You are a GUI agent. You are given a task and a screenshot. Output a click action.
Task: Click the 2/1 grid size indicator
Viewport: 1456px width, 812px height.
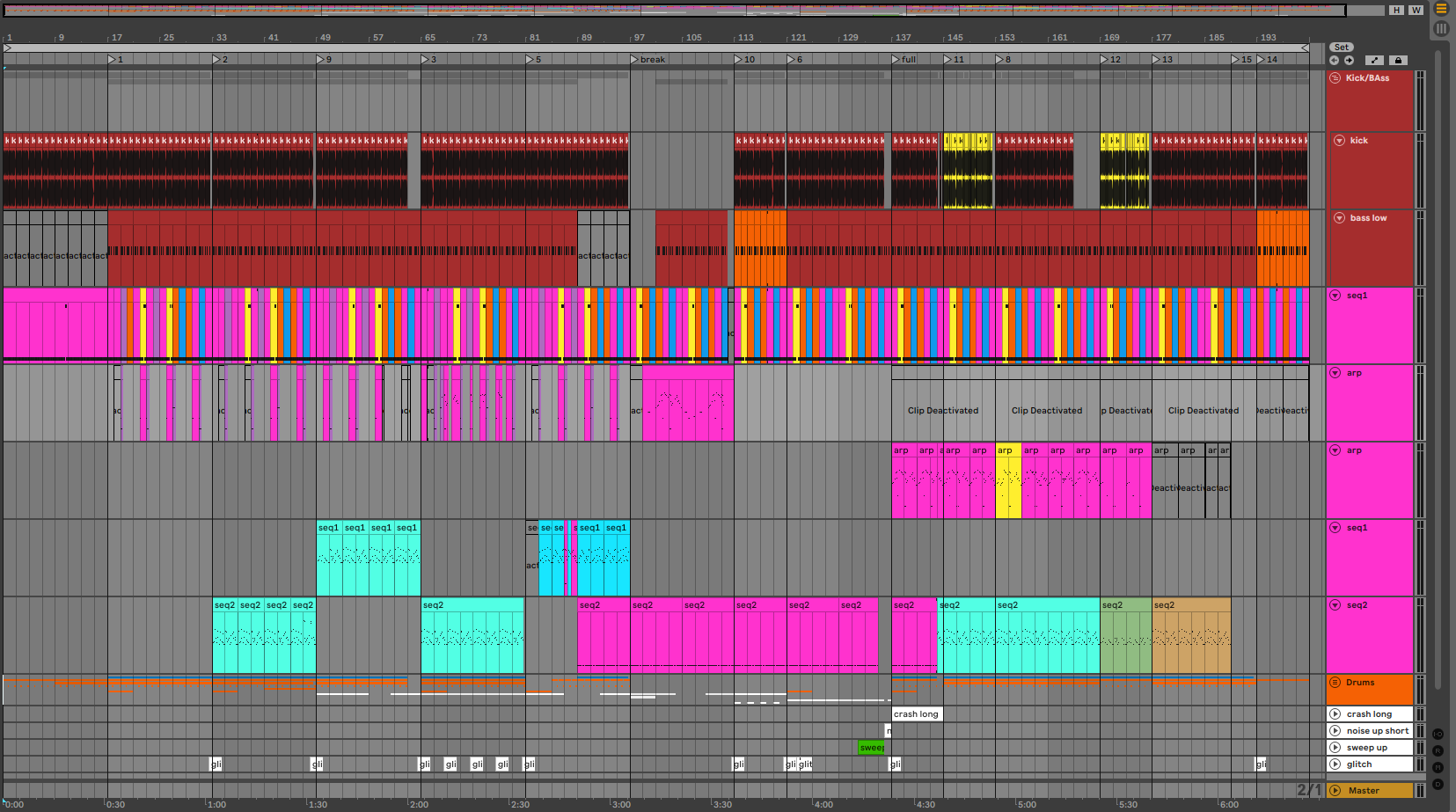(1309, 790)
